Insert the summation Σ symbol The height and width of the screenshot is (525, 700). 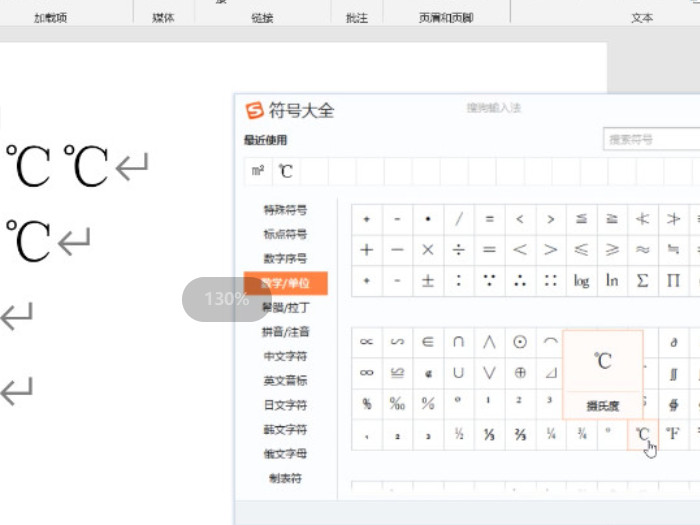643,281
